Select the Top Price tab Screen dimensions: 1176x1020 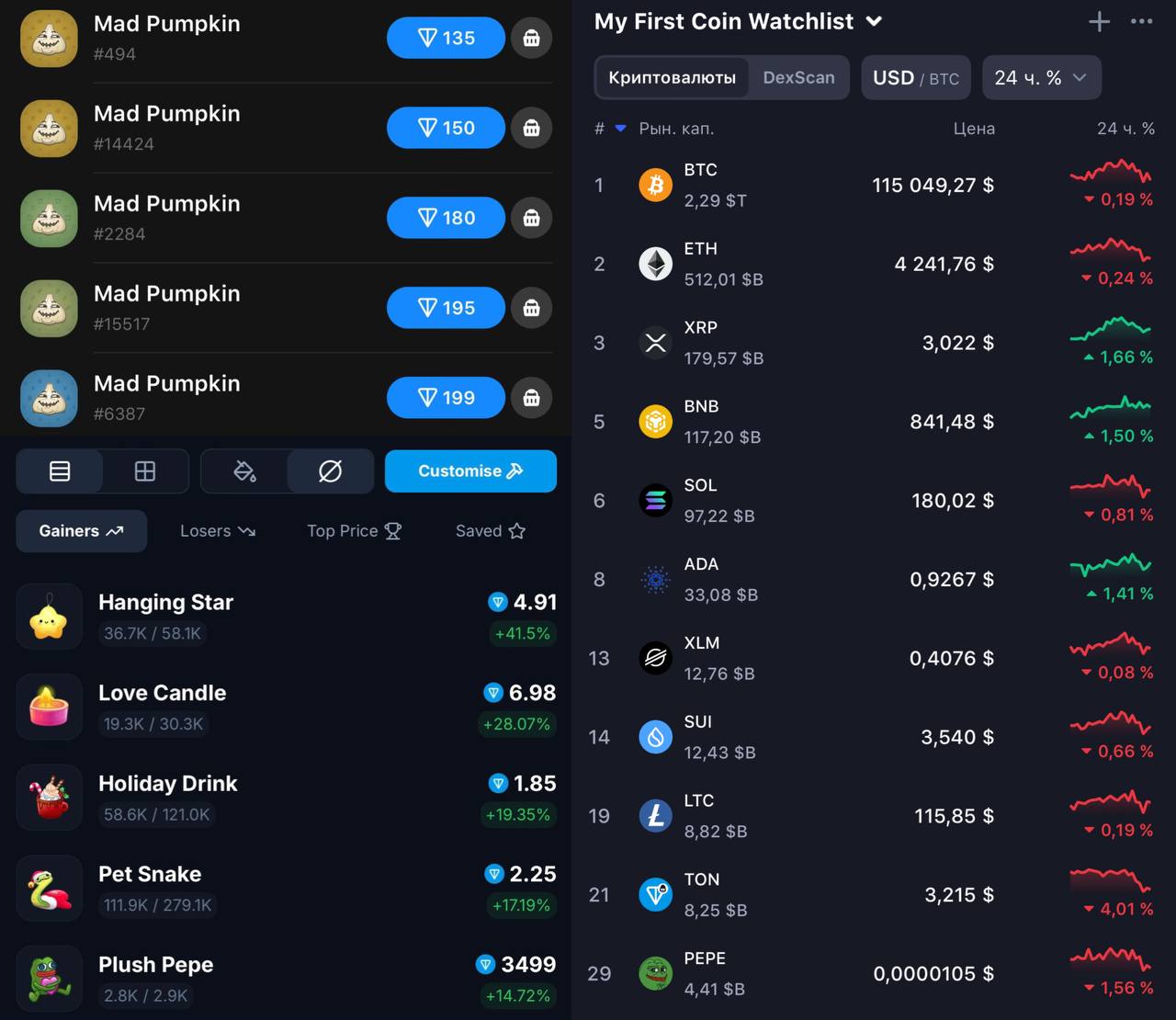coord(354,531)
